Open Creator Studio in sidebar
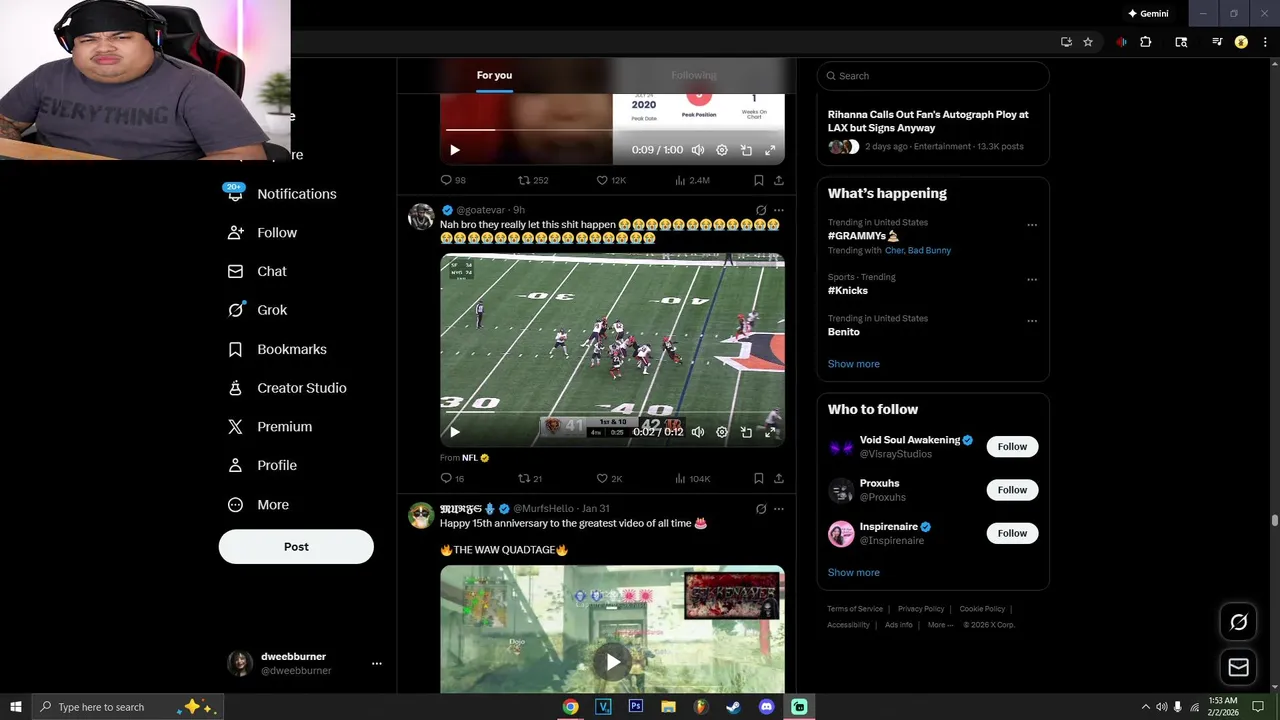 pos(287,388)
